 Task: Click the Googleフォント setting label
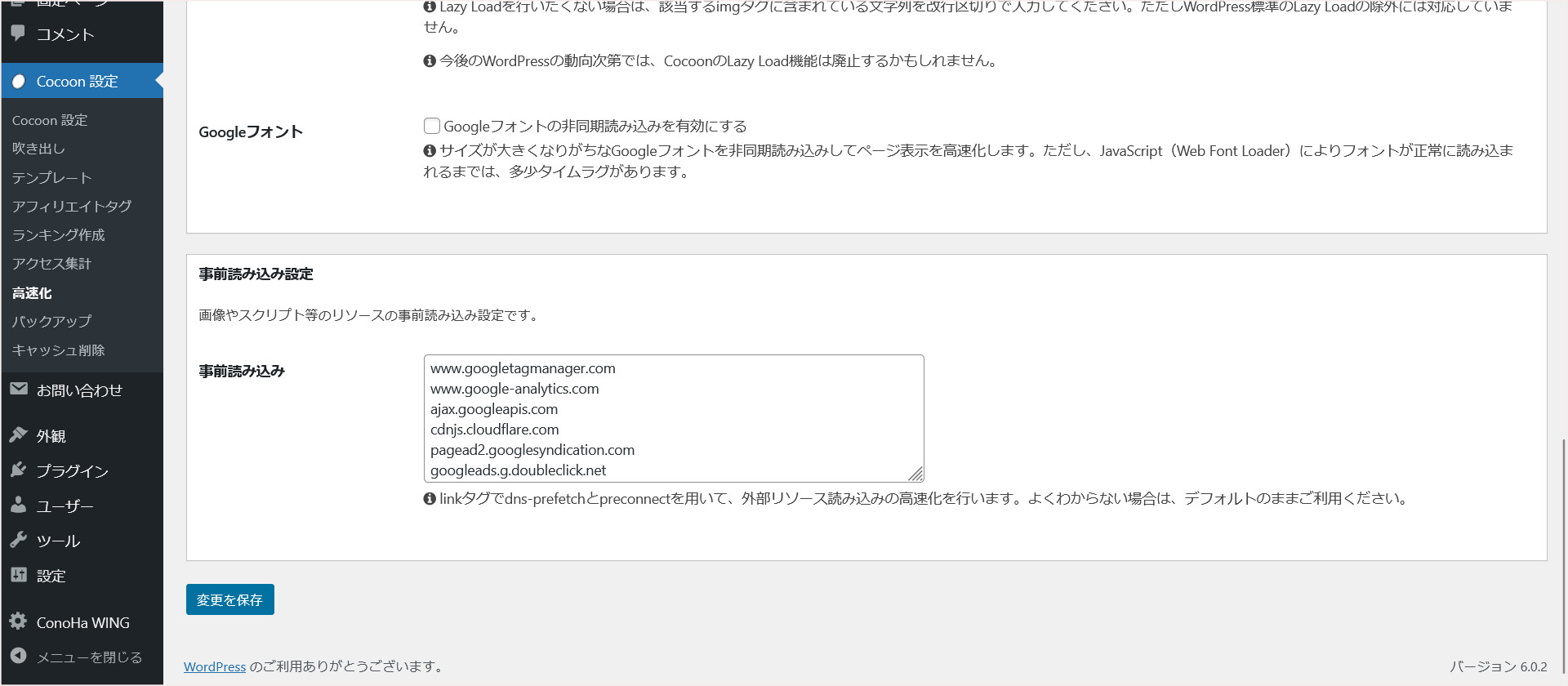click(251, 131)
